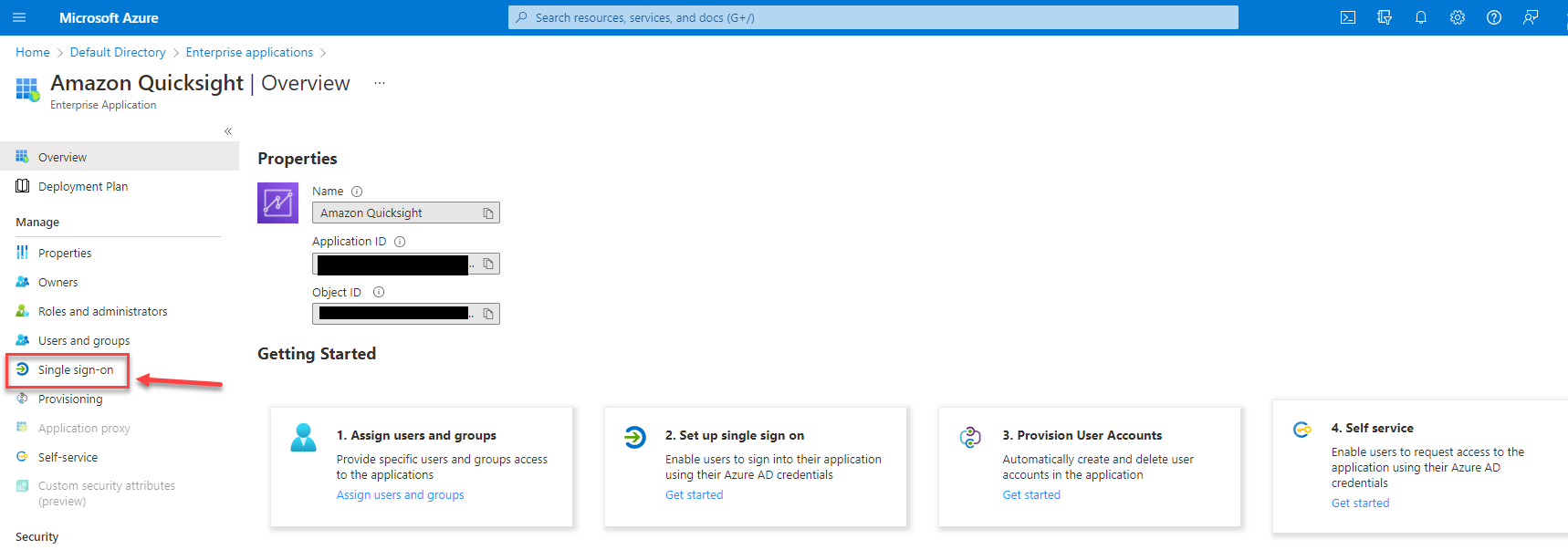Screen dimensions: 1568x550
Task: Show info tooltip for Application ID
Action: [400, 242]
